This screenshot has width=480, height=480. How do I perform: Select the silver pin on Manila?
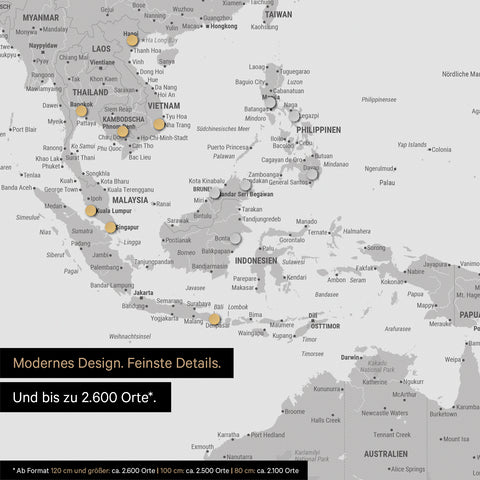click(270, 103)
